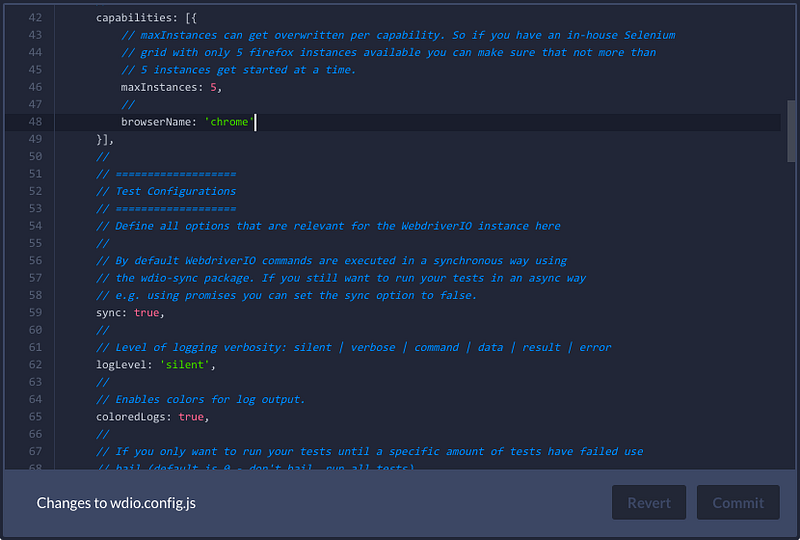Click line number 42 in gutter

coord(35,18)
